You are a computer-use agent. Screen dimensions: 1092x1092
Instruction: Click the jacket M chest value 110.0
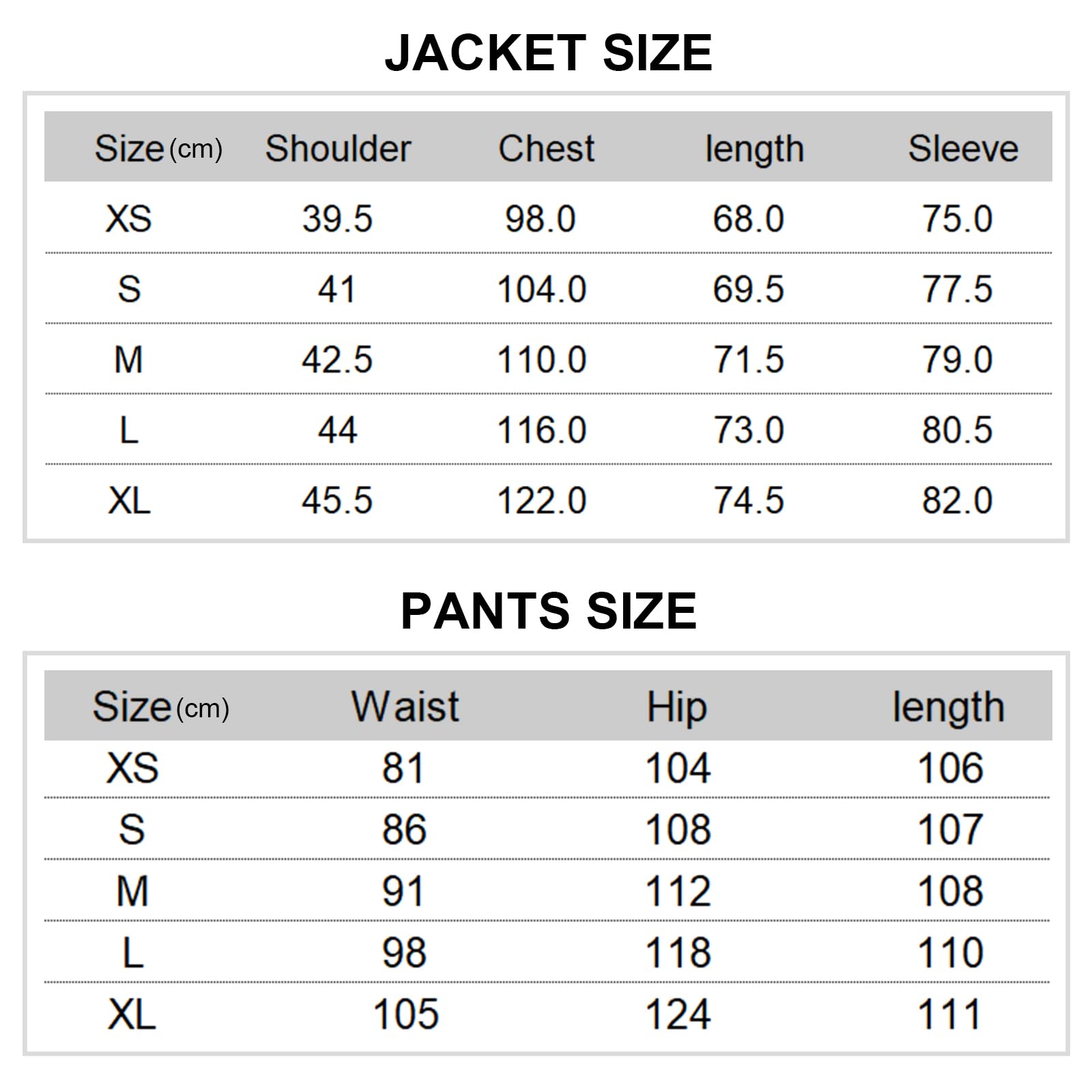click(542, 360)
